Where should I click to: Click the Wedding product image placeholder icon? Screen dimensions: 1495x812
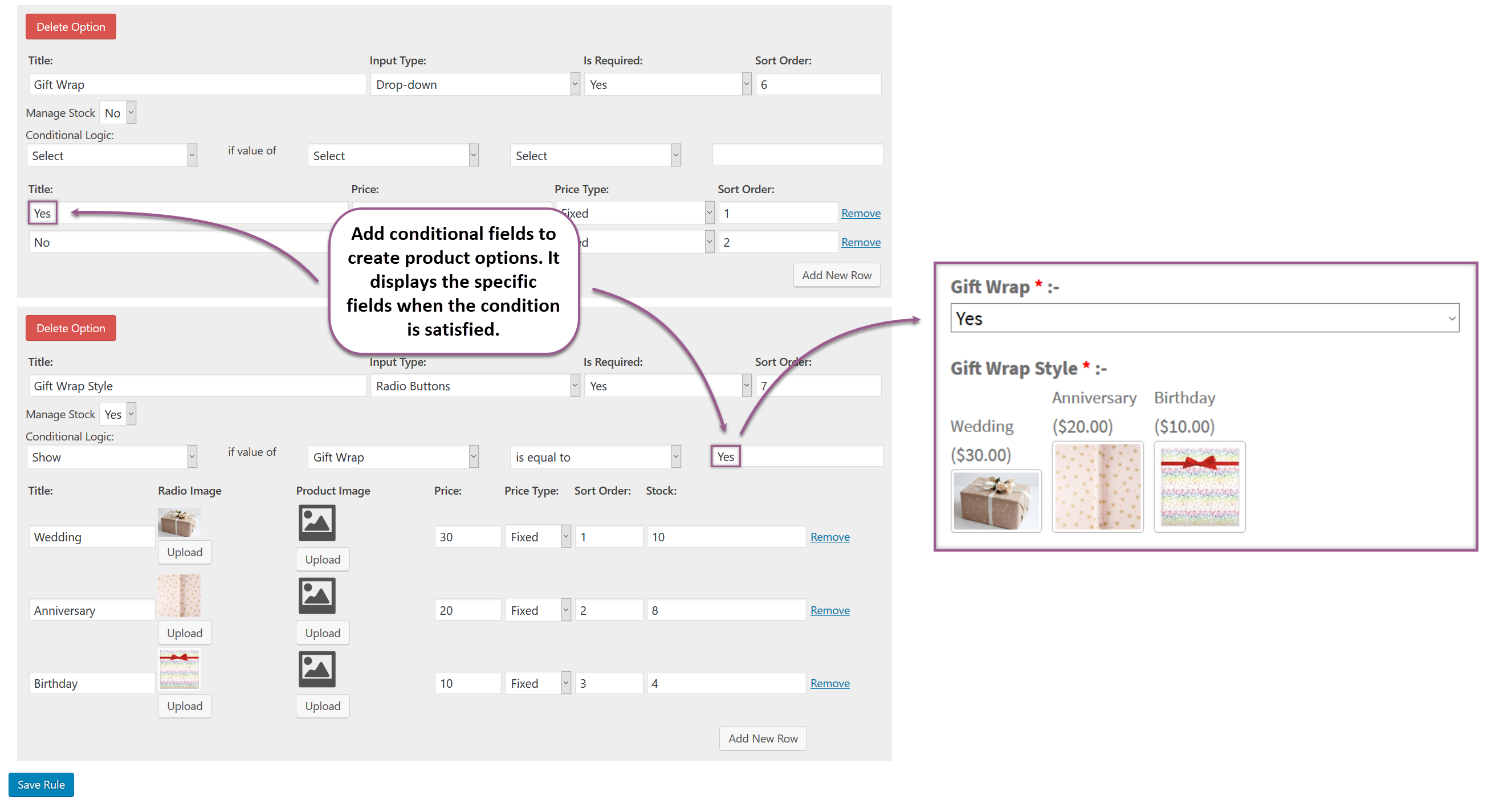click(x=317, y=523)
